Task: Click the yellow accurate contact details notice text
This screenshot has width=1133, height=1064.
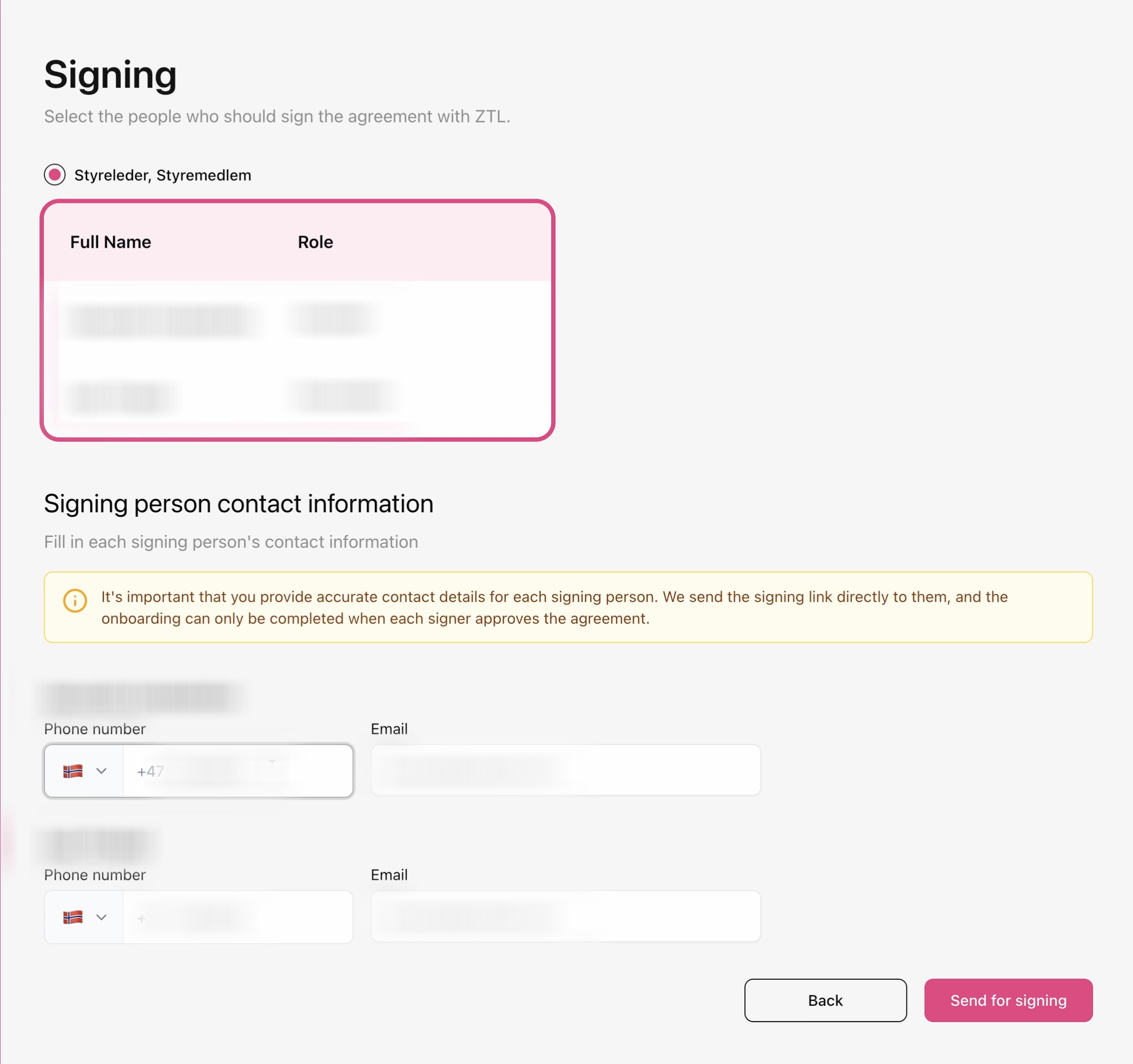Action: click(x=554, y=607)
